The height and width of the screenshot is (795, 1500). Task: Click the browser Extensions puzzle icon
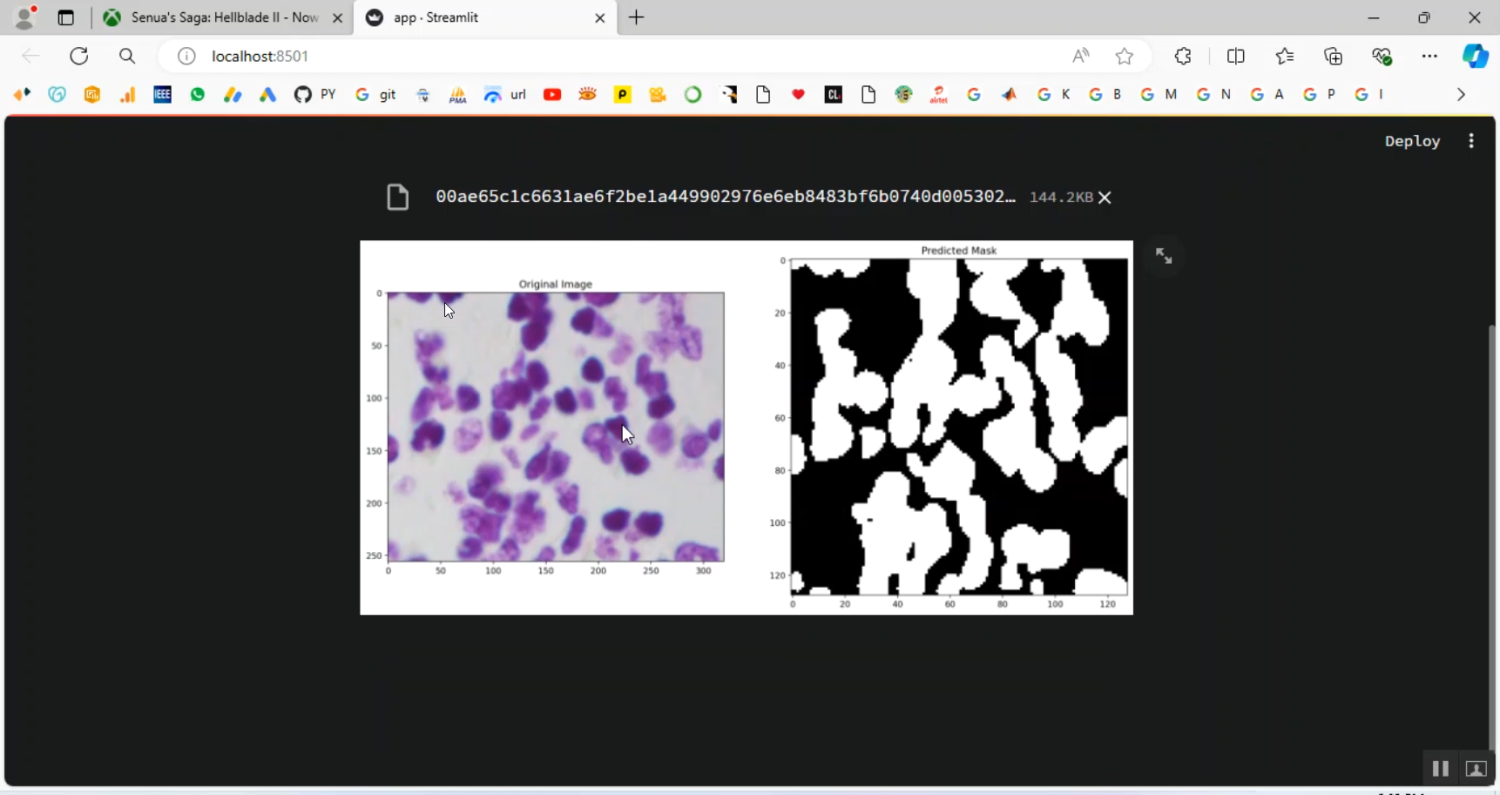(x=1183, y=56)
